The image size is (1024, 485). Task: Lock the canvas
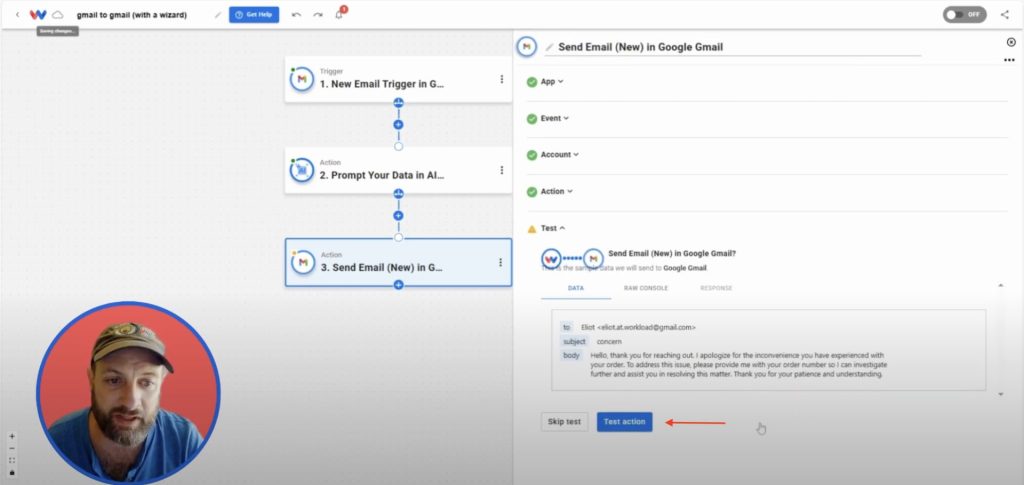pos(12,472)
